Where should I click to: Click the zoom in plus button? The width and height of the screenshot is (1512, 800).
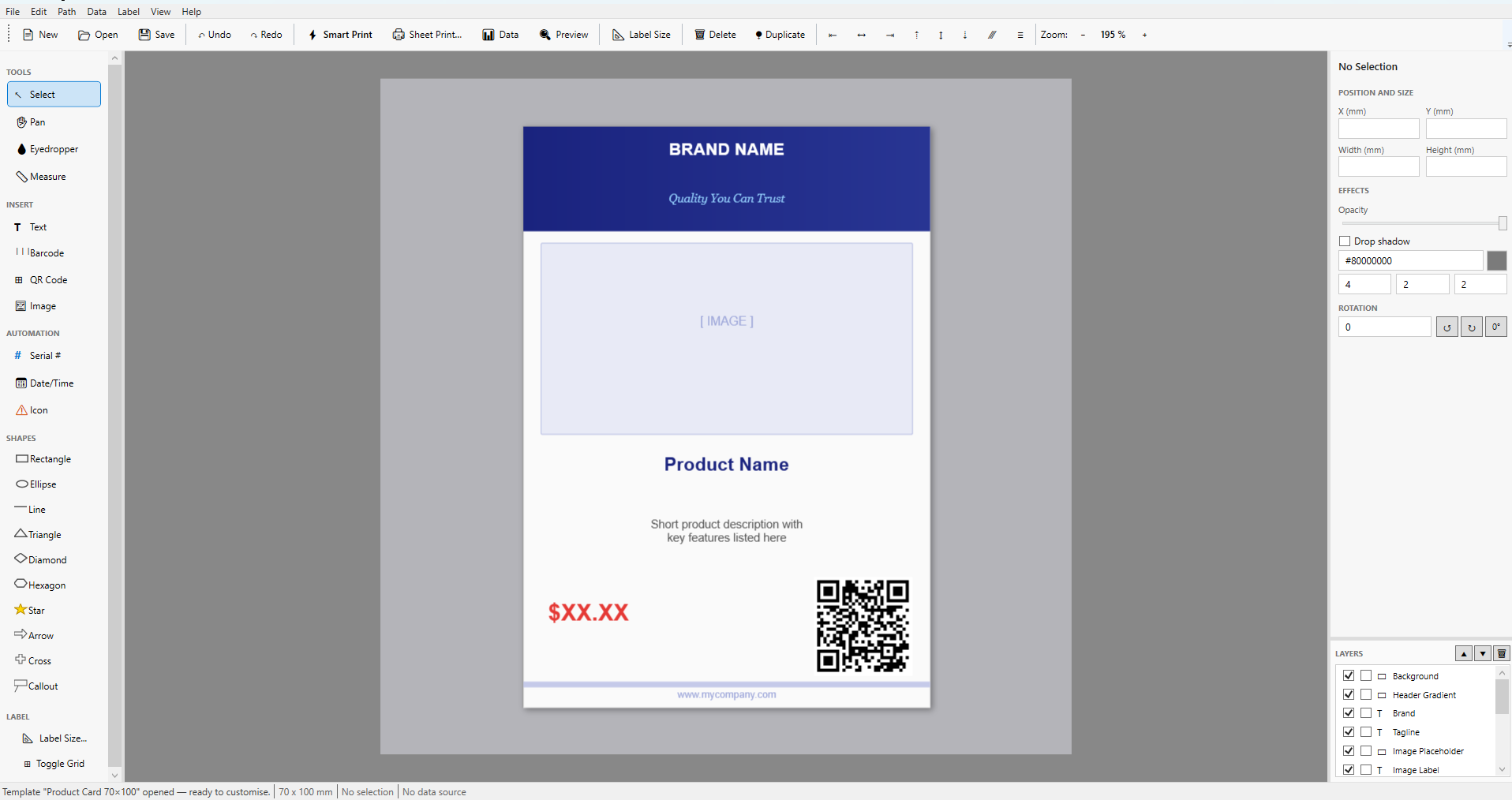tap(1144, 35)
